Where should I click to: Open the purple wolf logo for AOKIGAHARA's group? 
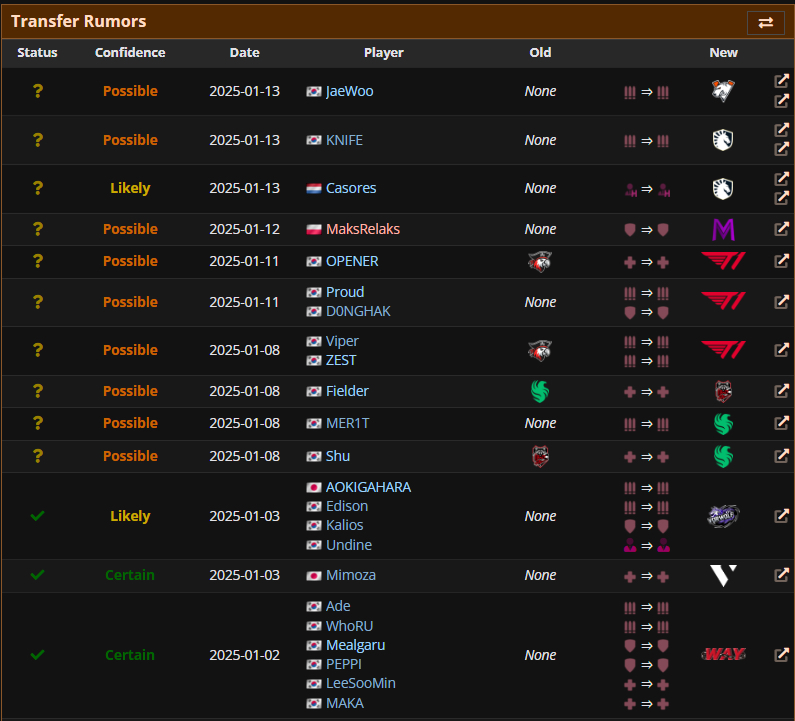point(724,516)
